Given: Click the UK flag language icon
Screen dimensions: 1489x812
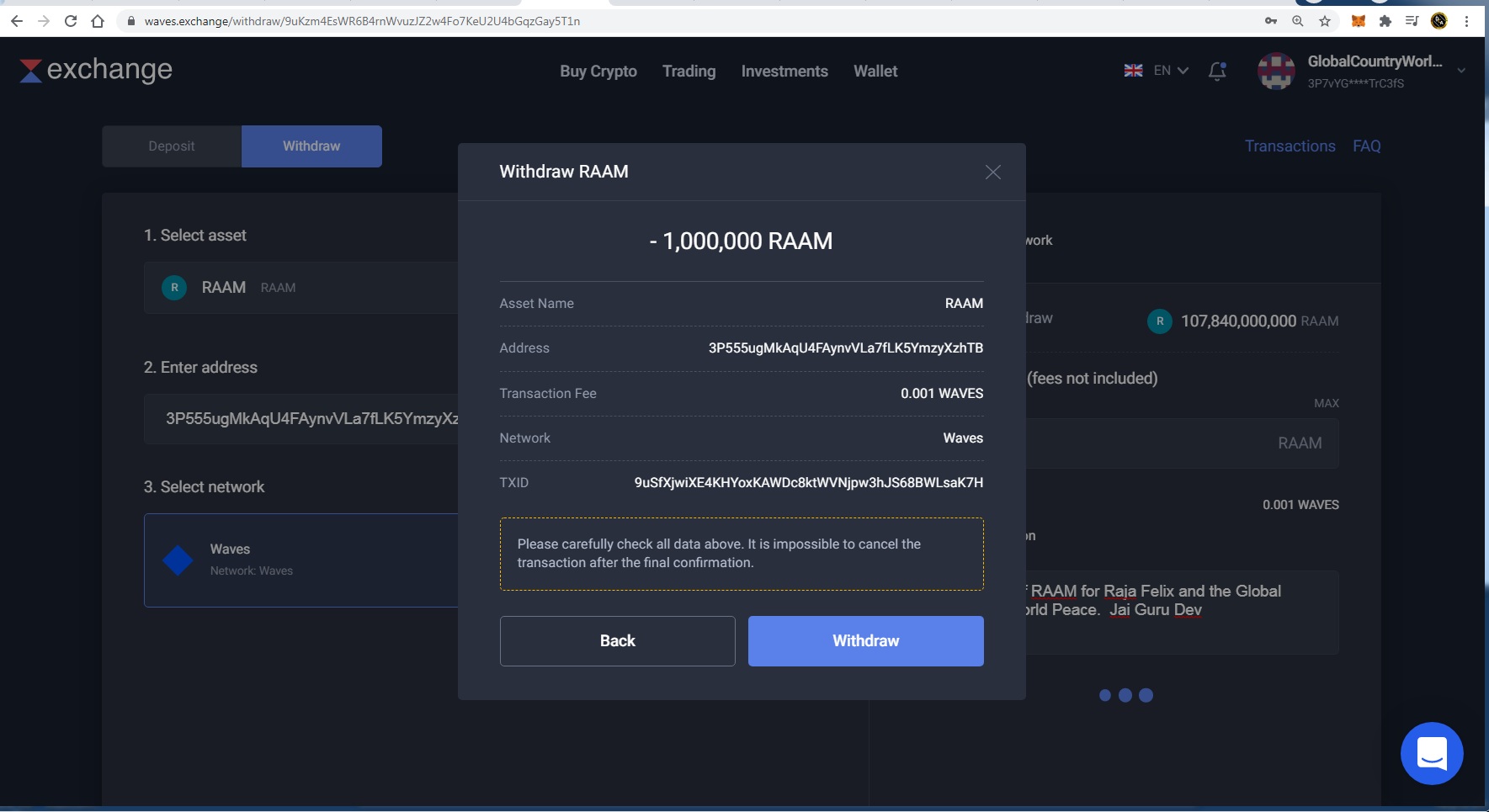Looking at the screenshot, I should [1133, 71].
